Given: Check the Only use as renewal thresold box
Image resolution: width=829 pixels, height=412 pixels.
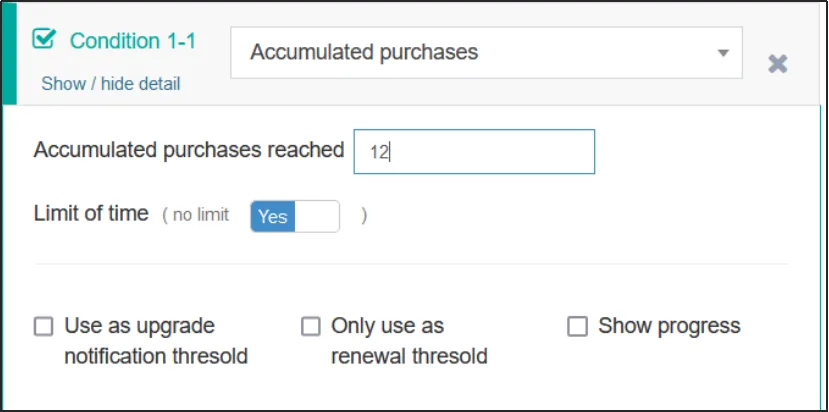Looking at the screenshot, I should tap(311, 327).
